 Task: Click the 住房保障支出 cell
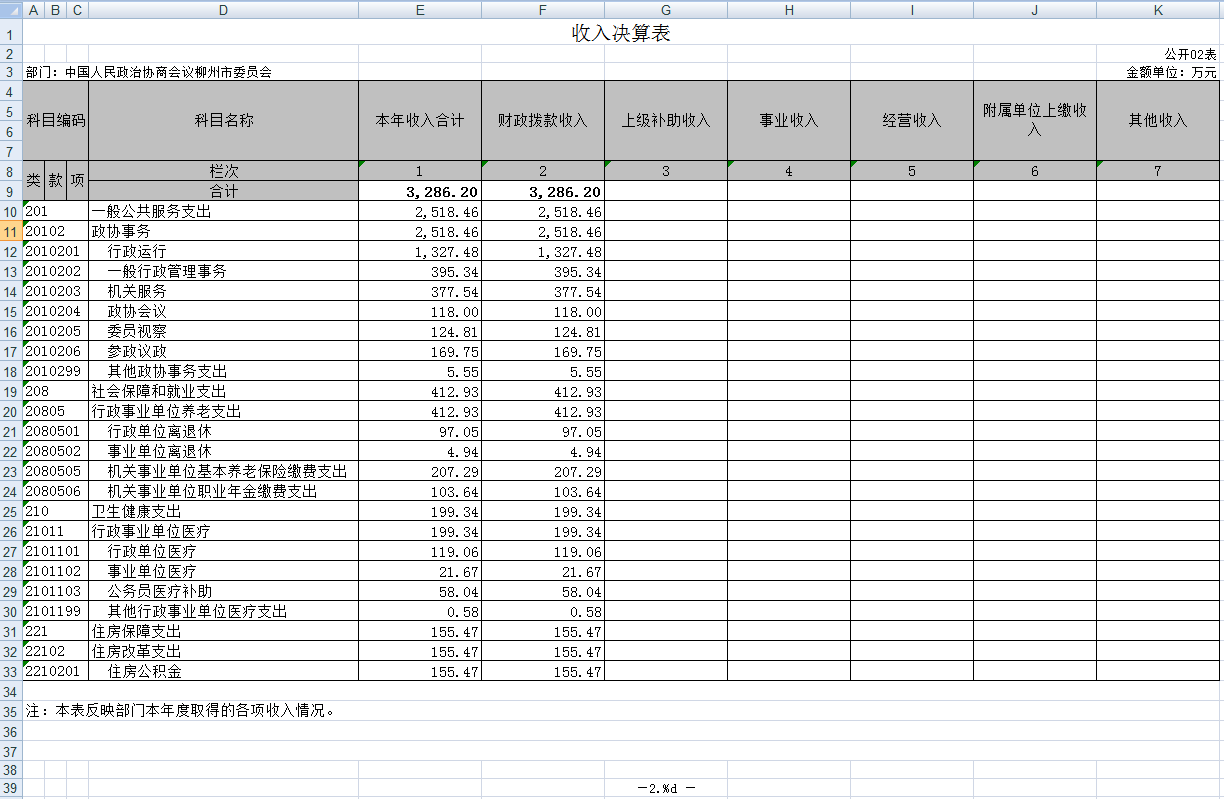(224, 631)
